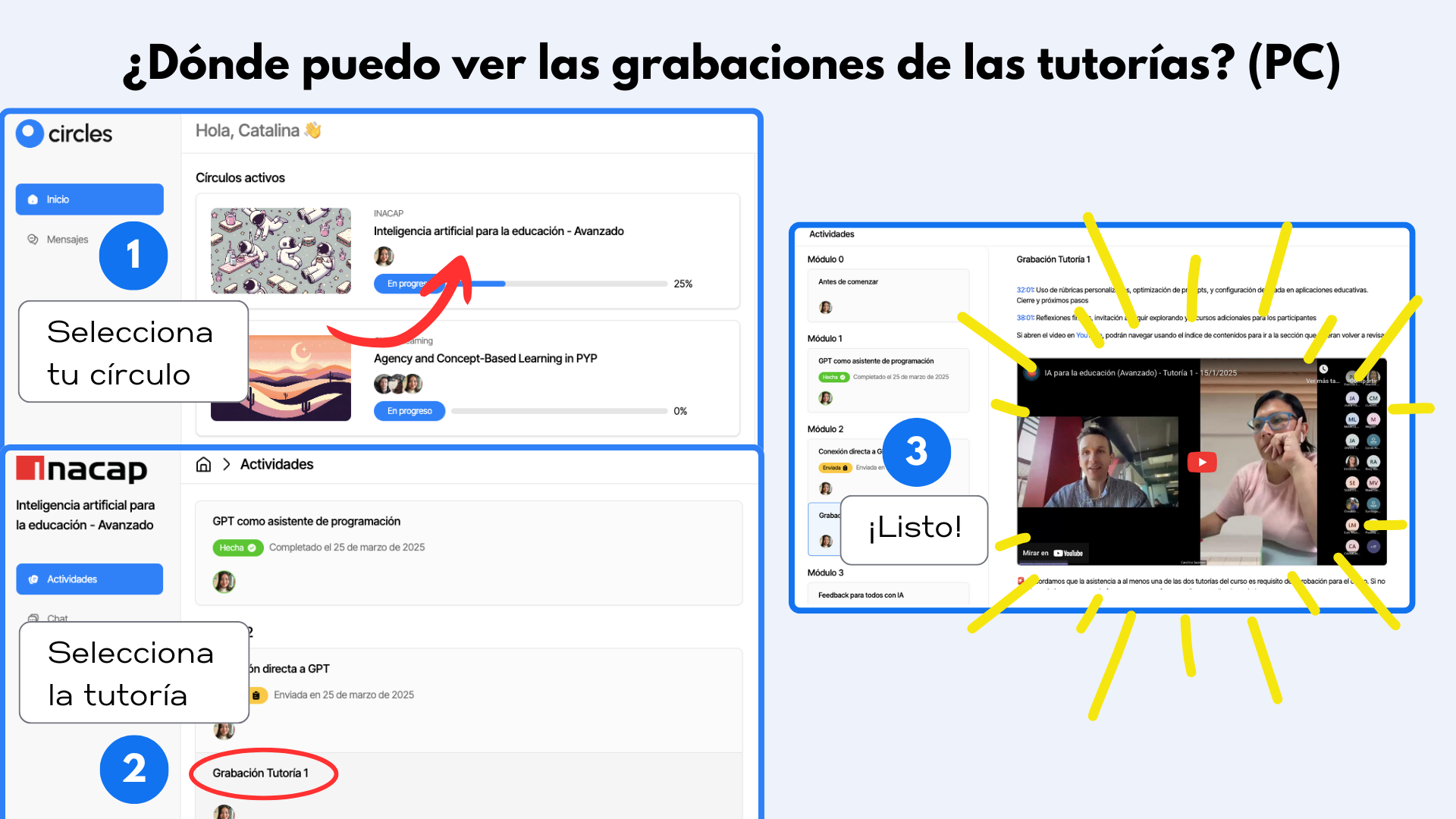Click the INACAP instructor avatar icon
This screenshot has height=819, width=1456.
pyautogui.click(x=384, y=257)
